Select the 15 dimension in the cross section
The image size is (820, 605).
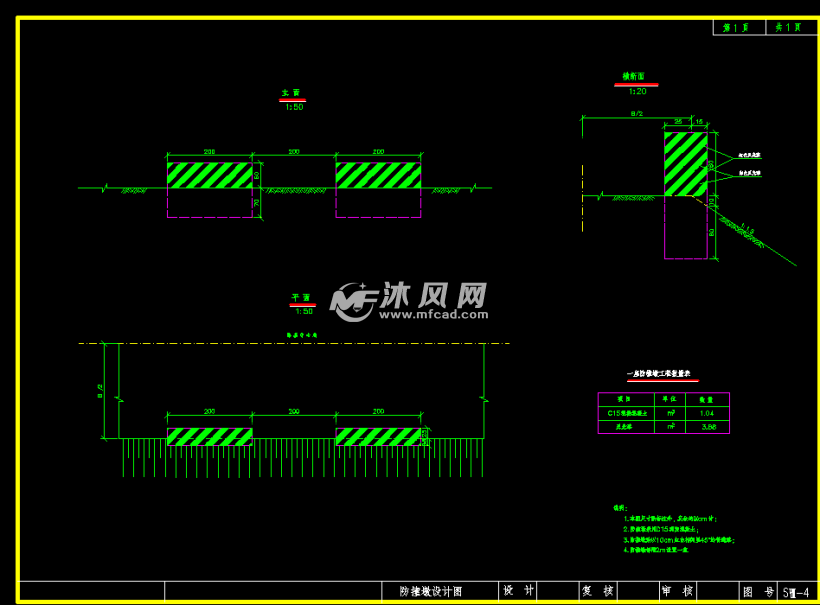point(699,121)
